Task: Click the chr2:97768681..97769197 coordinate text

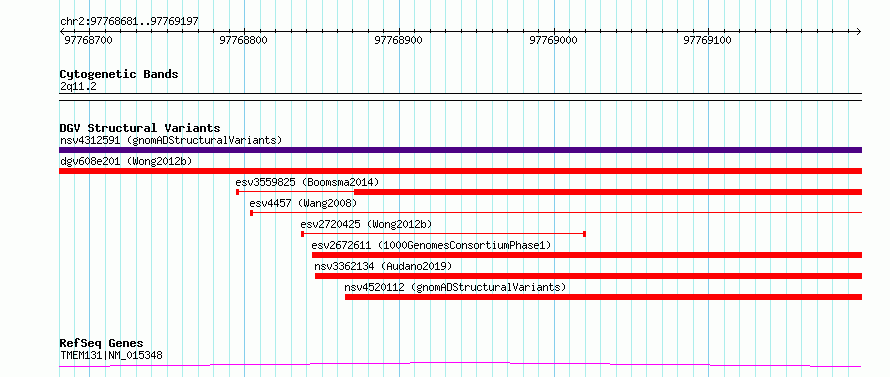Action: (x=129, y=22)
